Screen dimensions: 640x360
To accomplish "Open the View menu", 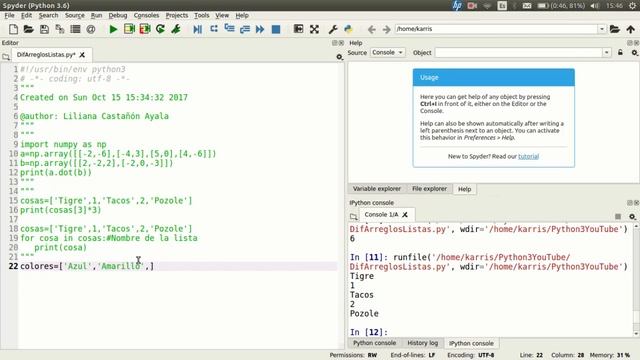I will (222, 15).
